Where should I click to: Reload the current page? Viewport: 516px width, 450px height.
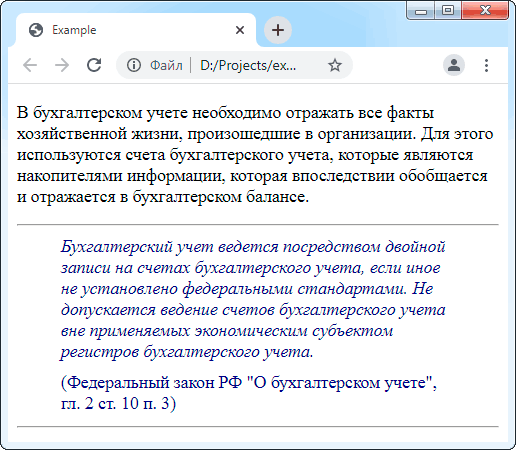(94, 65)
